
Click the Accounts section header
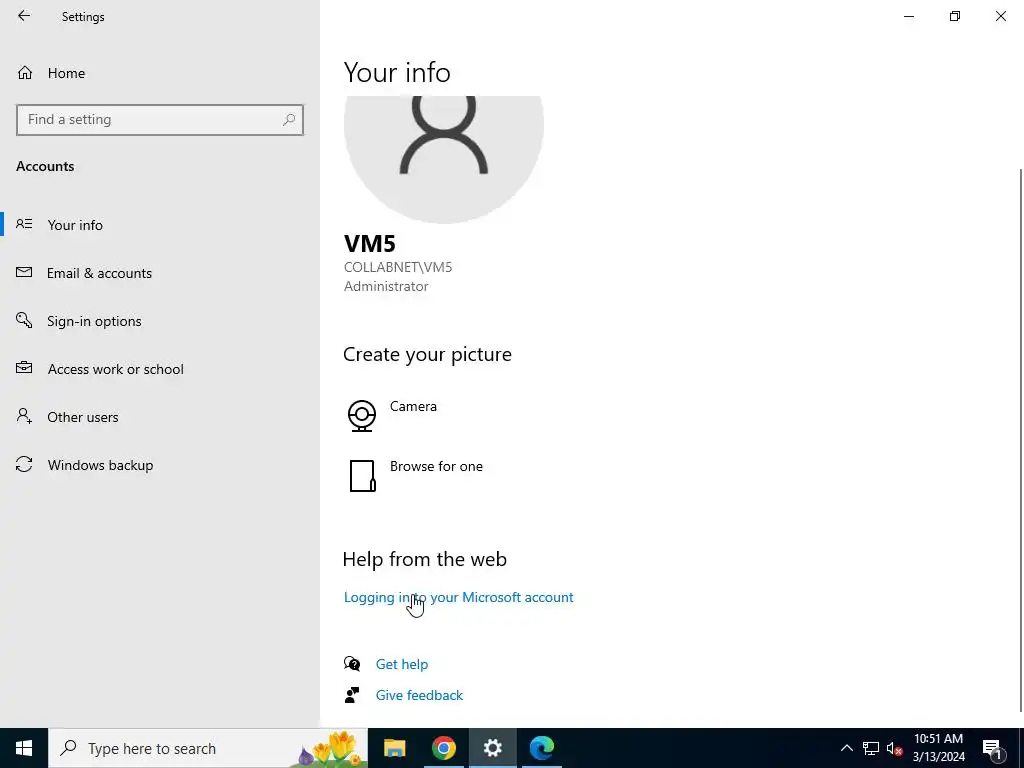pyautogui.click(x=45, y=166)
